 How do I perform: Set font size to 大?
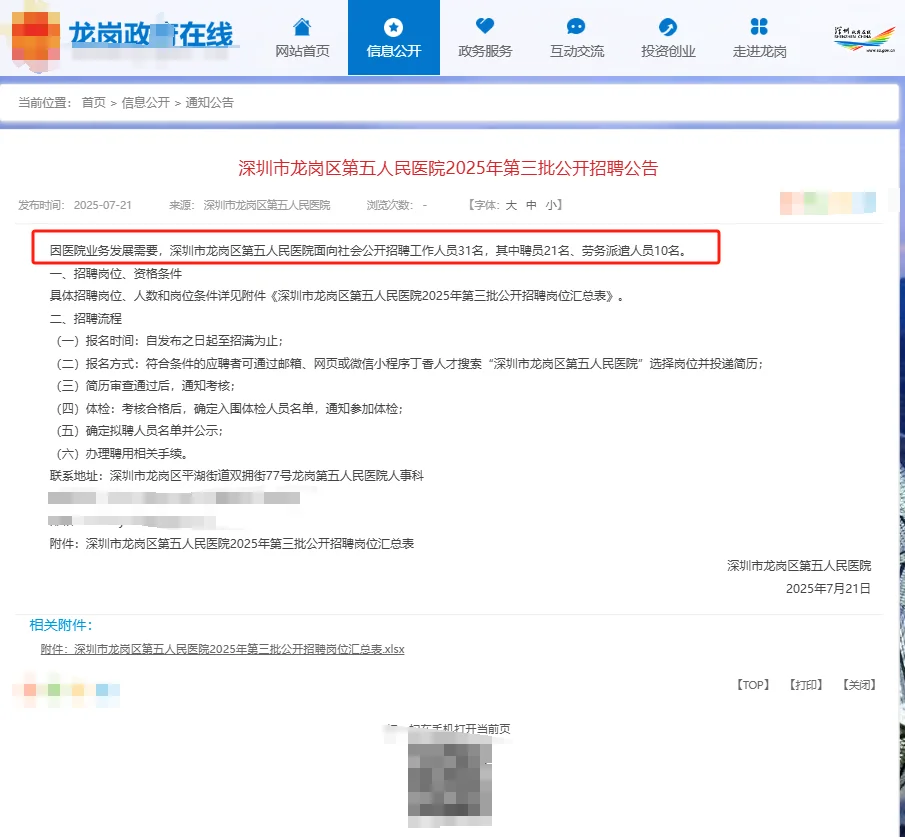click(511, 205)
